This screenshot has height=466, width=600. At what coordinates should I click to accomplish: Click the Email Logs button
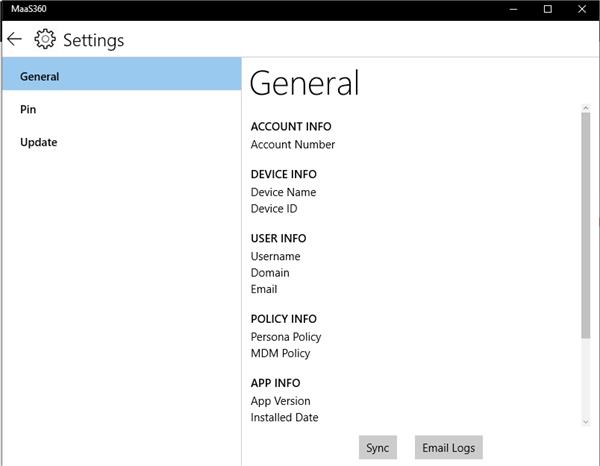click(448, 448)
